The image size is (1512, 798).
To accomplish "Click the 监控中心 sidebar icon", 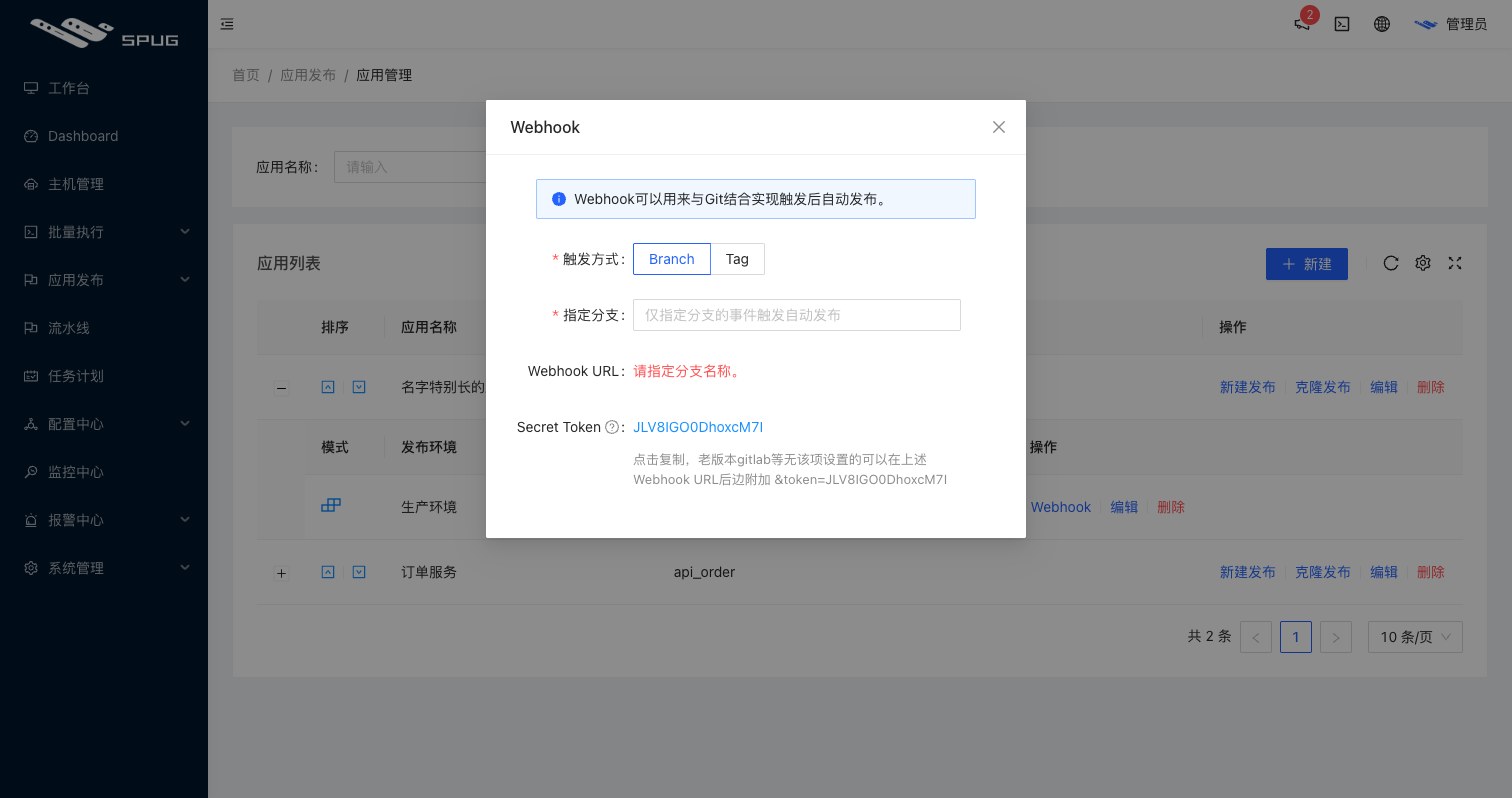I will 31,472.
